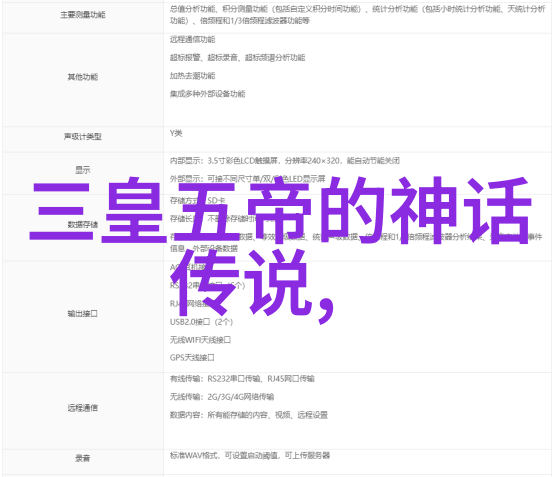
Task: Click the 无线WIFI天线接口 line
Action: 200,340
